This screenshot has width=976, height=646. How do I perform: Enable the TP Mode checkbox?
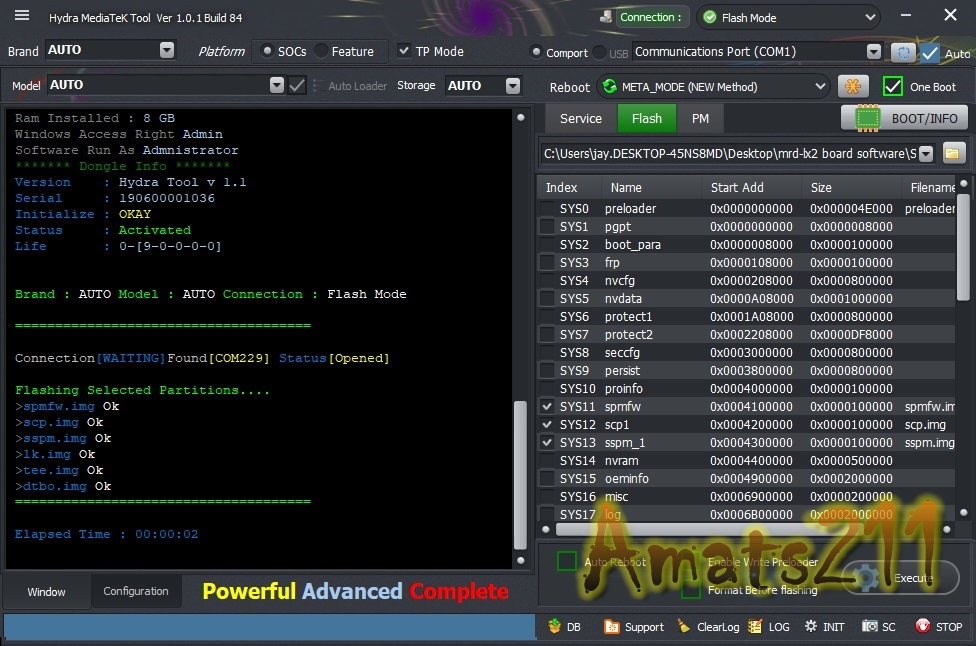tap(404, 51)
